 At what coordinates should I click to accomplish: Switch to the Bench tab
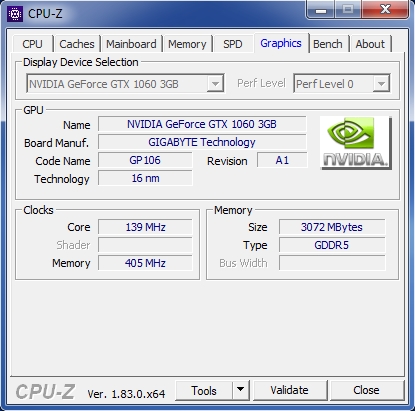click(328, 44)
